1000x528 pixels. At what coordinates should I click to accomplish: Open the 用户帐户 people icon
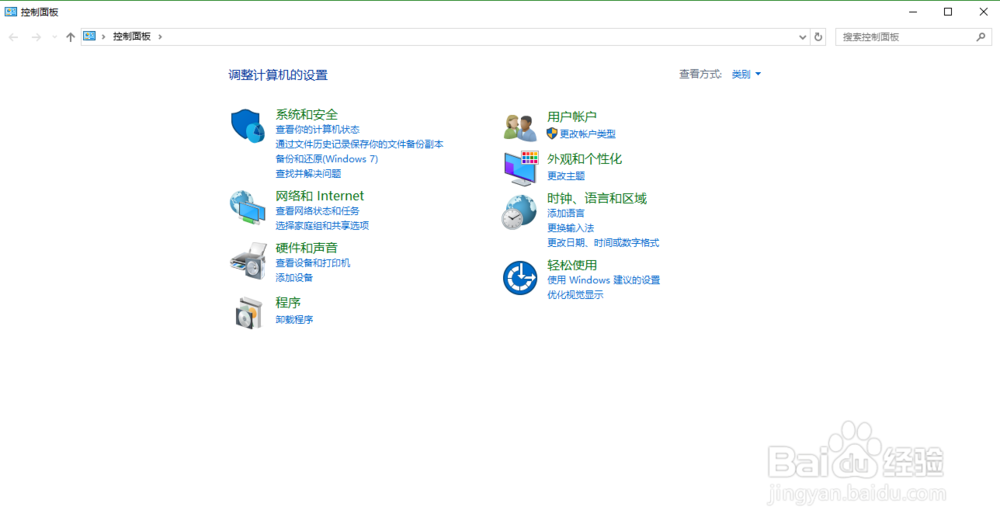[519, 127]
